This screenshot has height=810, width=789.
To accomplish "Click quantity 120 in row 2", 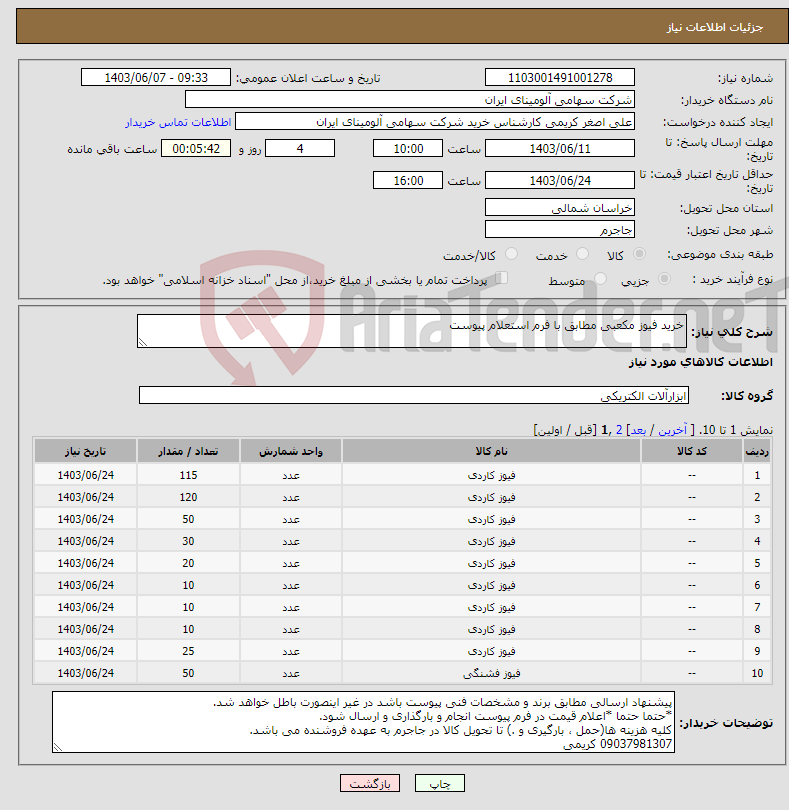I will coord(188,497).
